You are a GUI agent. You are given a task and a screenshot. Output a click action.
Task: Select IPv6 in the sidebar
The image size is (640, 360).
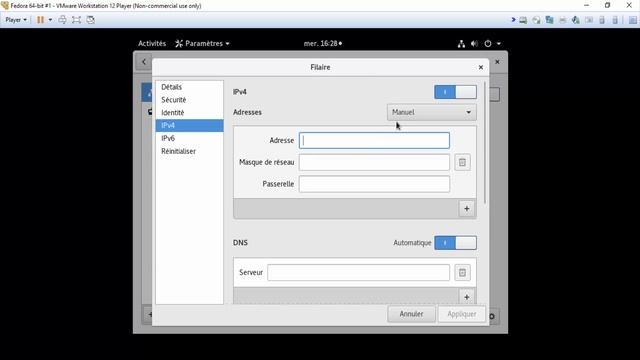[x=189, y=138]
